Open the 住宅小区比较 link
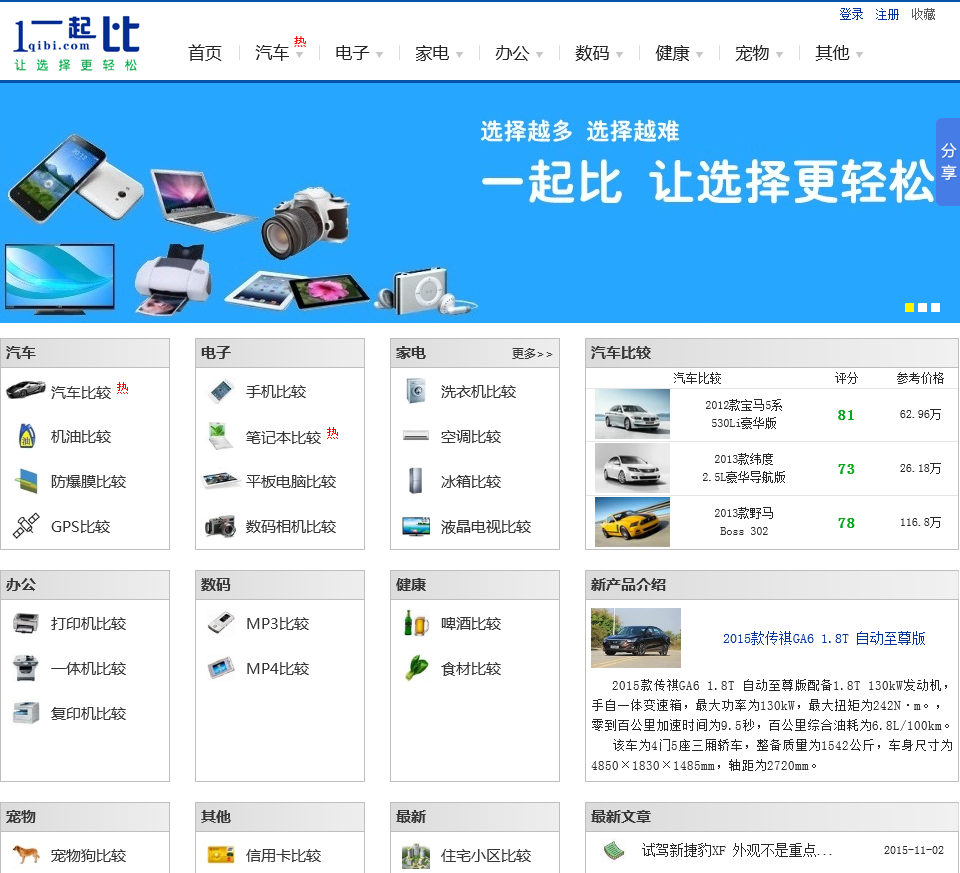The width and height of the screenshot is (960, 873). (486, 855)
